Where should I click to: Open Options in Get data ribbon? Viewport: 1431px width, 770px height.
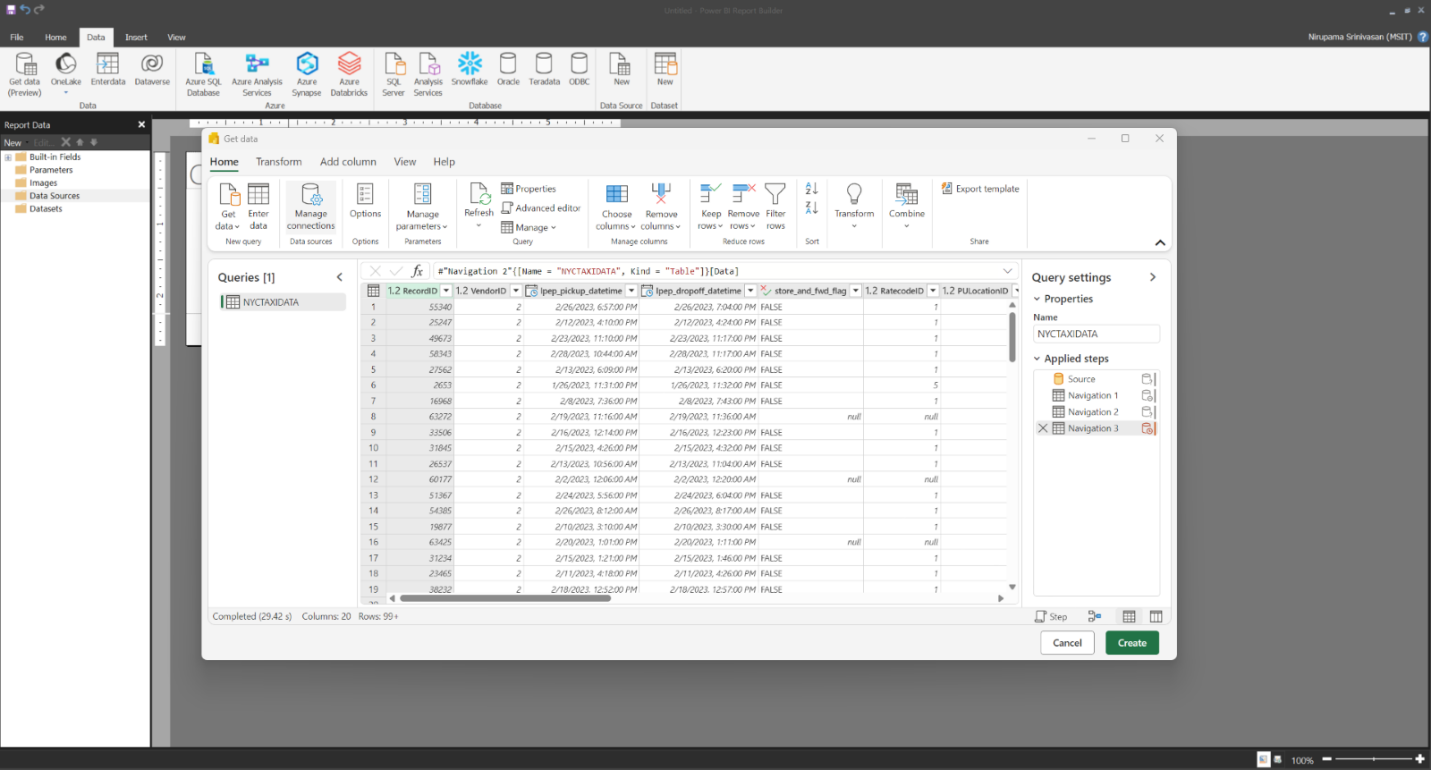pyautogui.click(x=365, y=202)
